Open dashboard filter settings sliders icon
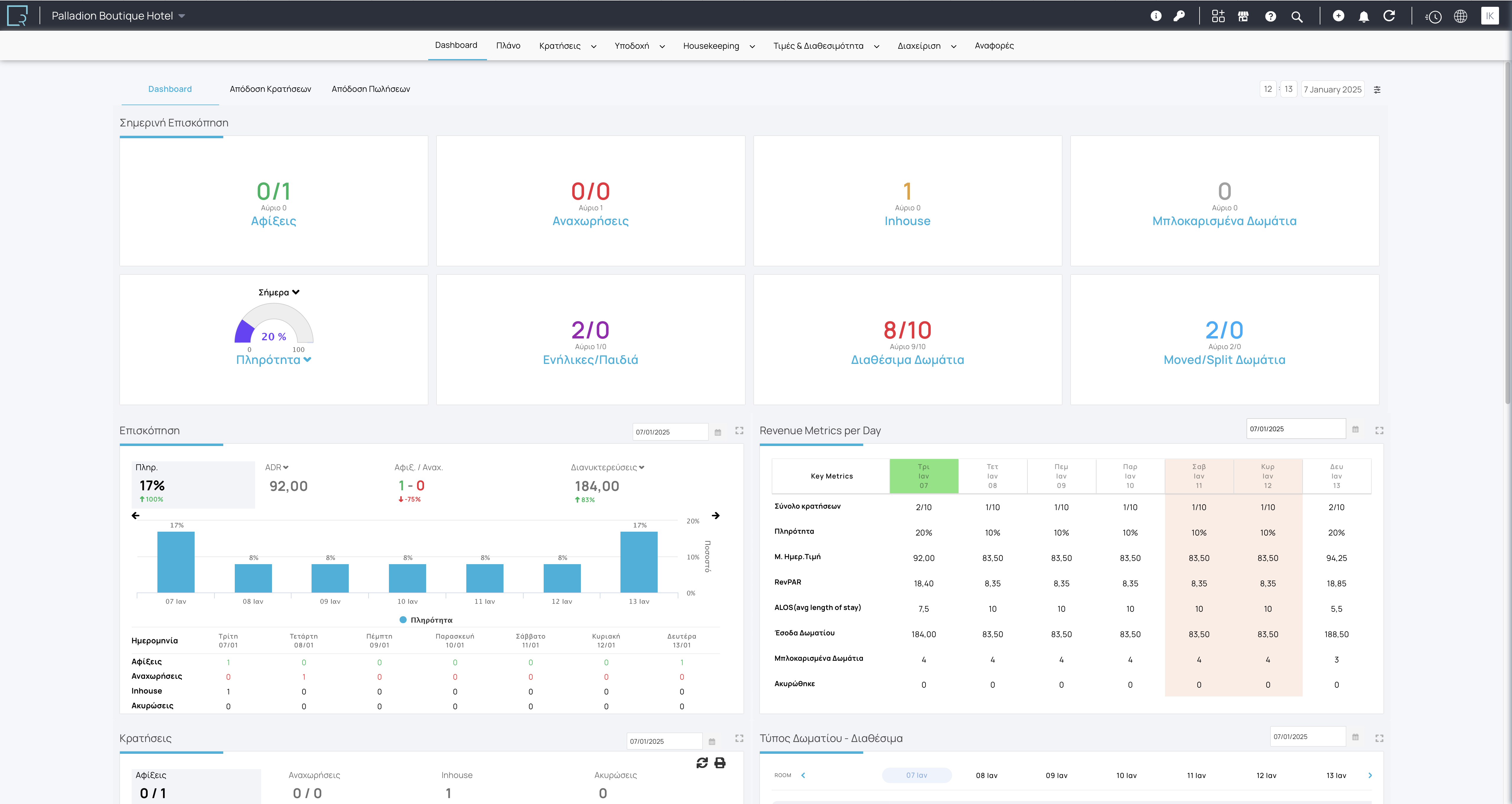1512x804 pixels. pyautogui.click(x=1377, y=90)
